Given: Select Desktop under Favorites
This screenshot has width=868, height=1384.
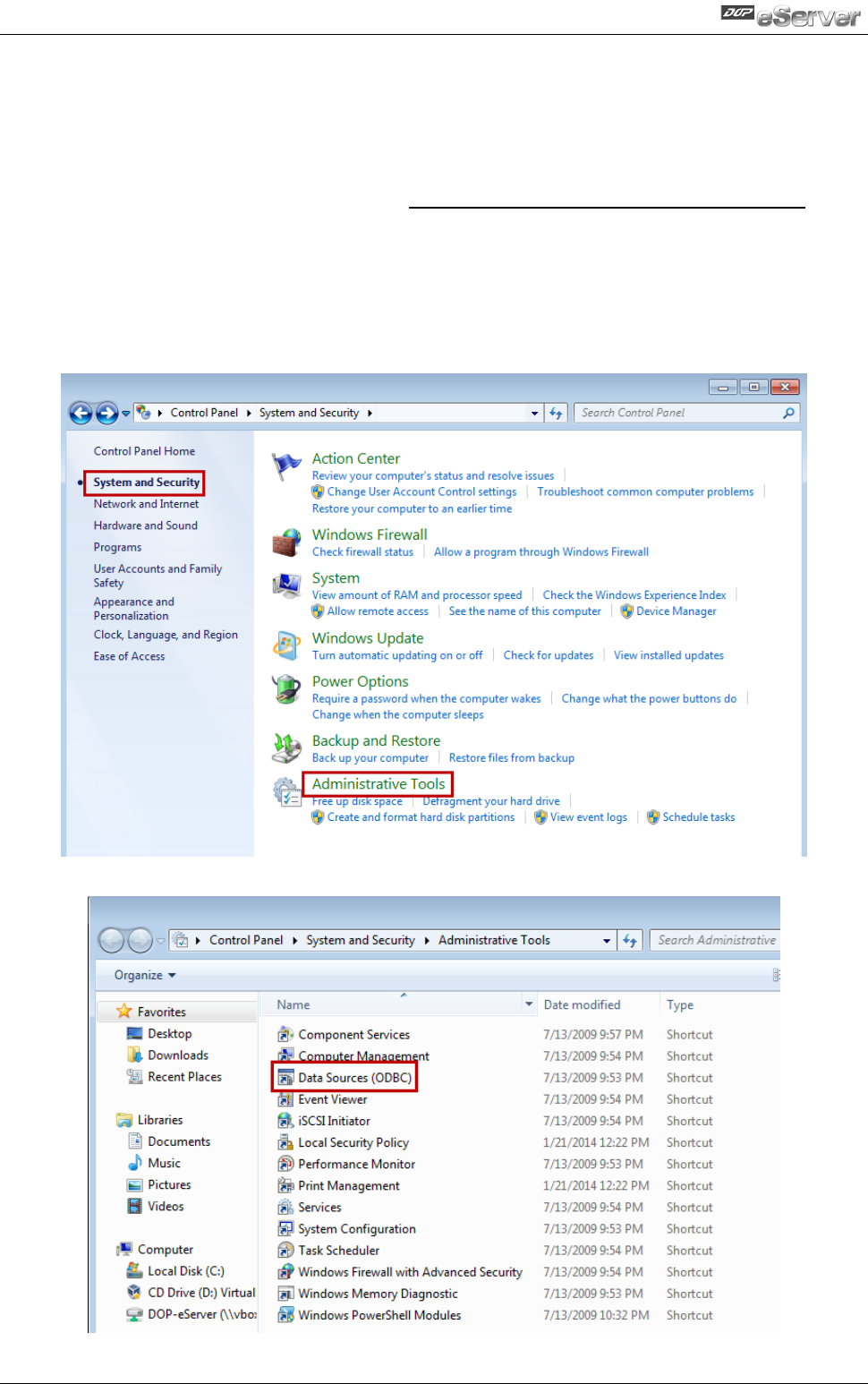Looking at the screenshot, I should click(170, 1034).
